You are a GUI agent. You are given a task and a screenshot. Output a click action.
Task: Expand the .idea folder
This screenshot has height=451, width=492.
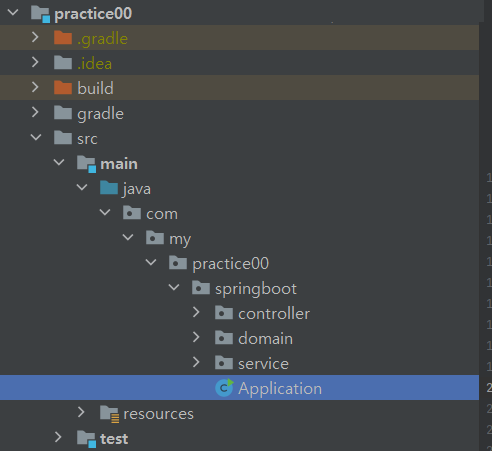35,62
